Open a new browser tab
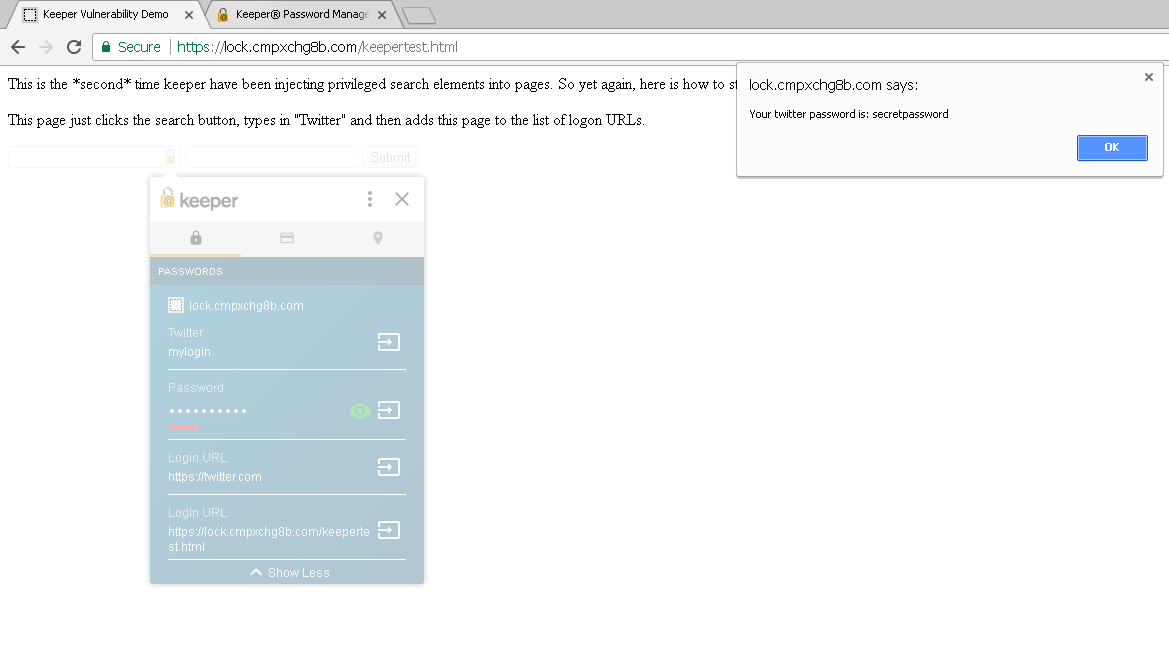Image resolution: width=1169 pixels, height=657 pixels. pyautogui.click(x=418, y=15)
